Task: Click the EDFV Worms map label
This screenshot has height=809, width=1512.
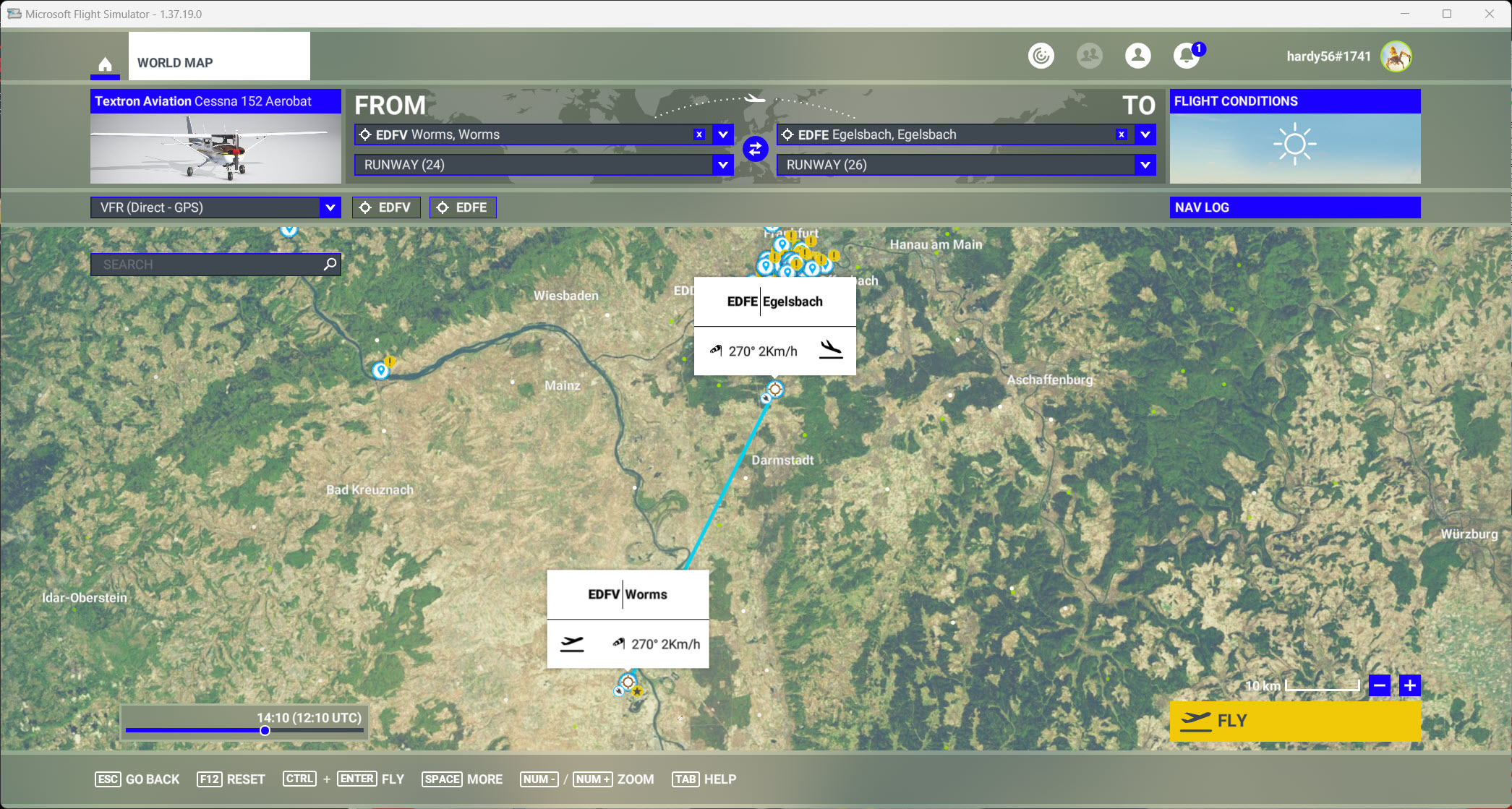Action: click(628, 594)
